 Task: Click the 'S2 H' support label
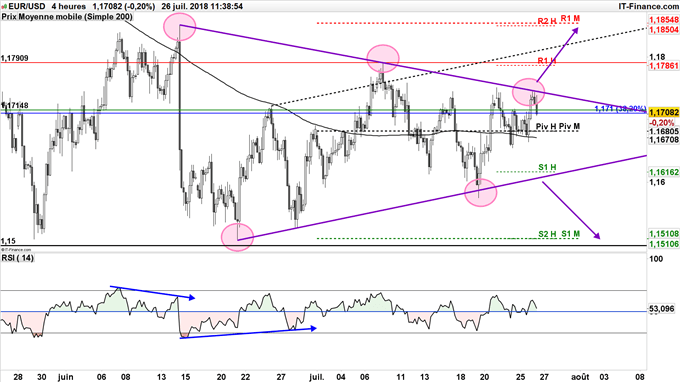coord(547,234)
